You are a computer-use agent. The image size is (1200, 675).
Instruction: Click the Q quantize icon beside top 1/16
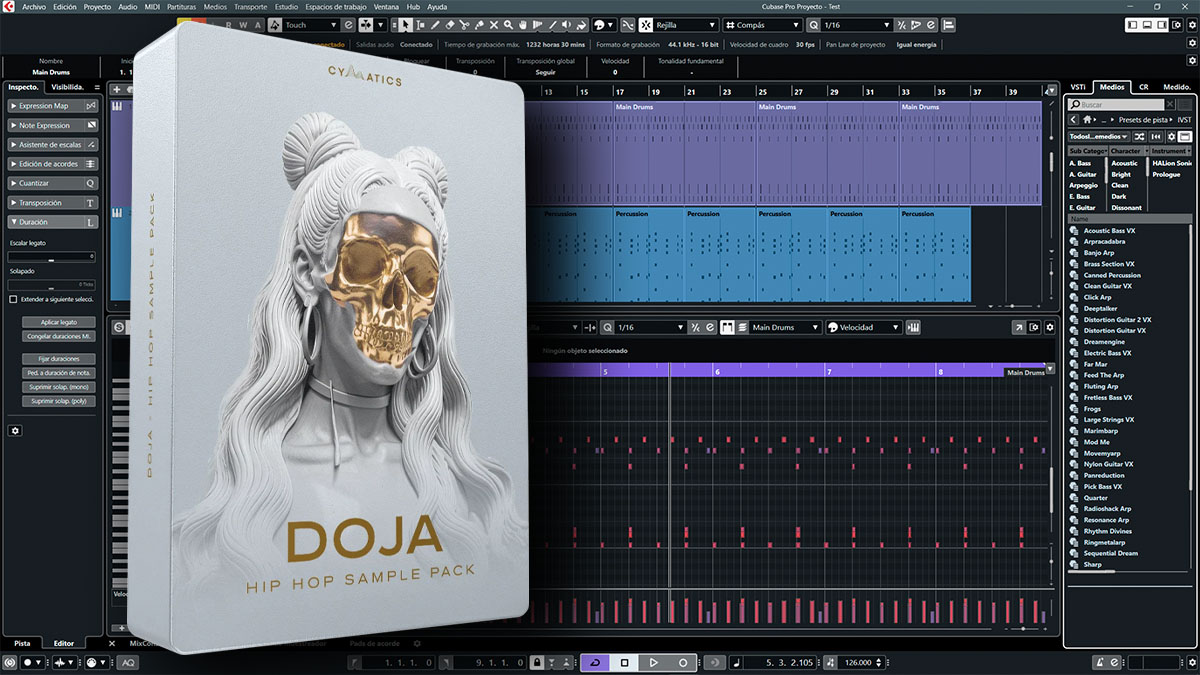coord(813,24)
